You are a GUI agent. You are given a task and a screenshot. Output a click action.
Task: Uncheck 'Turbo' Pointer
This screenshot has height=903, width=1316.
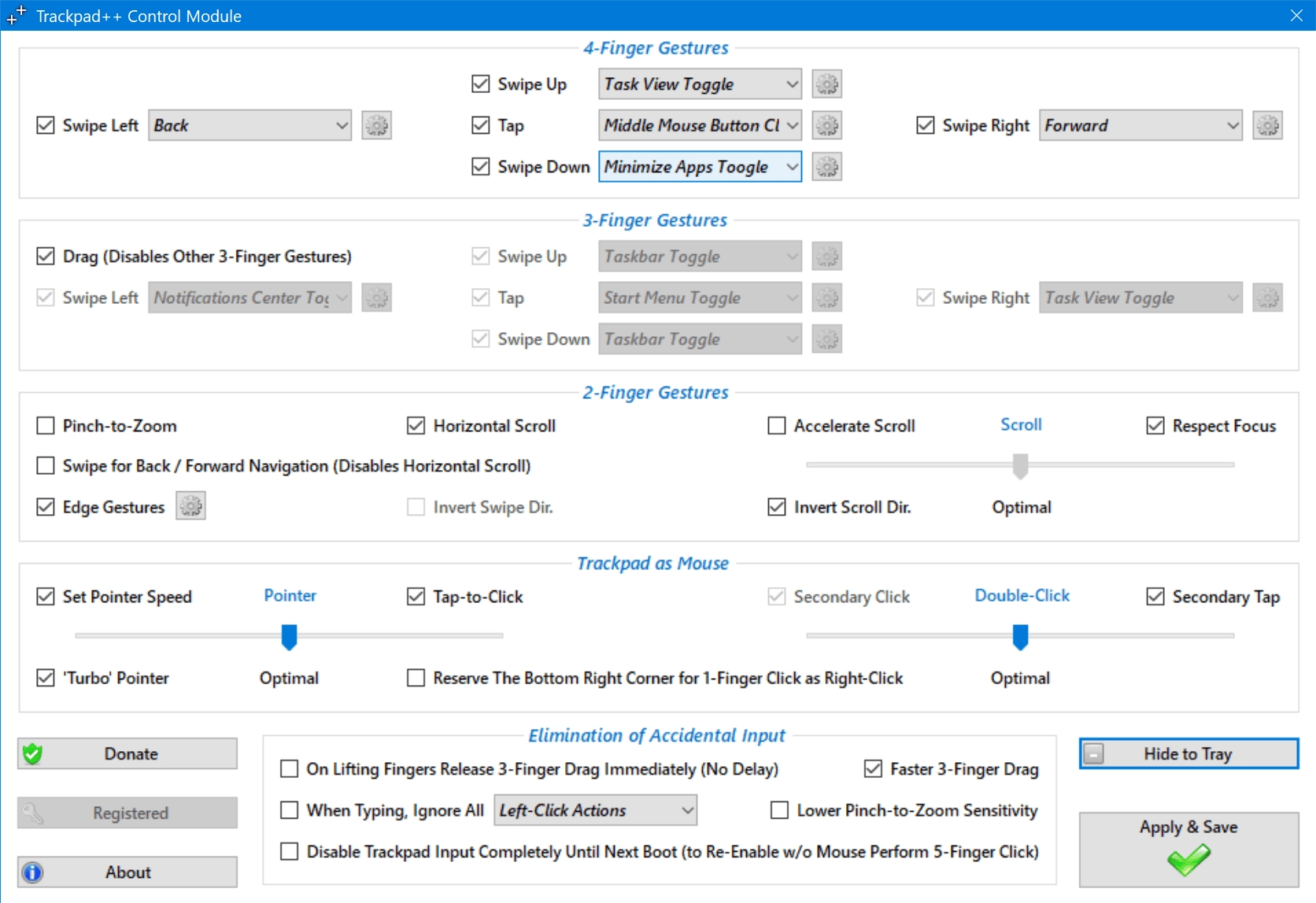coord(46,678)
